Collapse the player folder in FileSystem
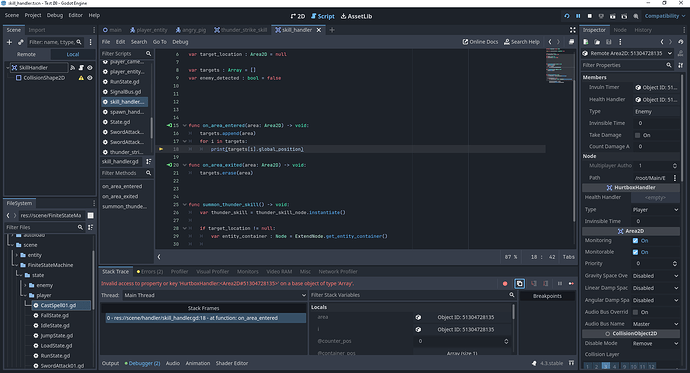This screenshot has height=373, width=690. pyautogui.click(x=26, y=295)
